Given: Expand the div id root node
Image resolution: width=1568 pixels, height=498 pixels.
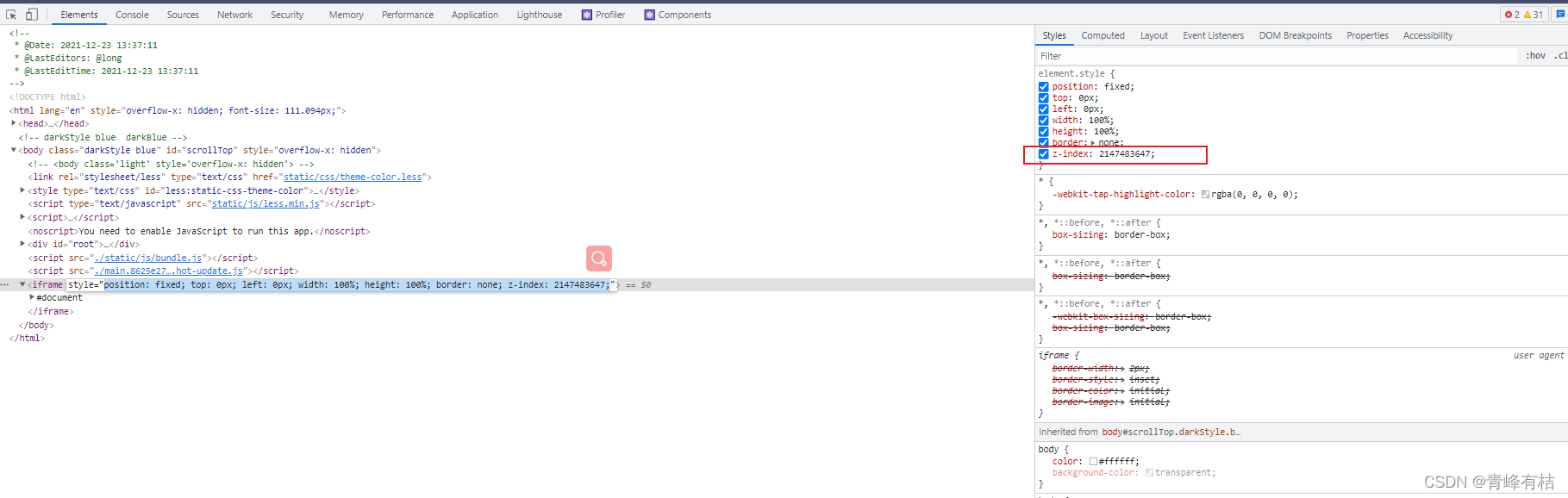Looking at the screenshot, I should 22,244.
